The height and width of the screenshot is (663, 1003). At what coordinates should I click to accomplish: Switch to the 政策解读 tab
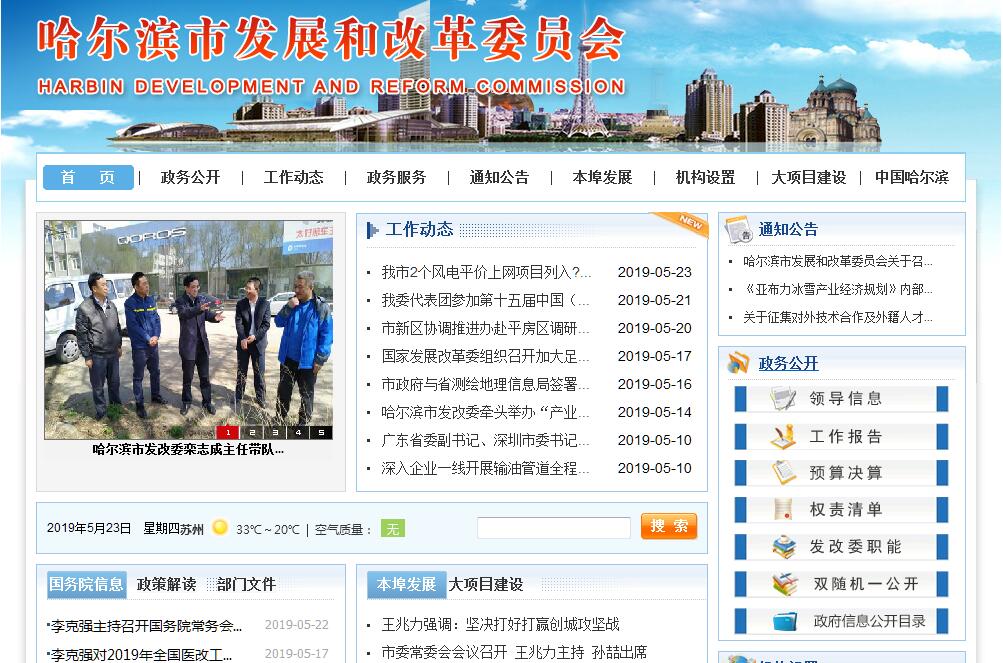pos(166,584)
